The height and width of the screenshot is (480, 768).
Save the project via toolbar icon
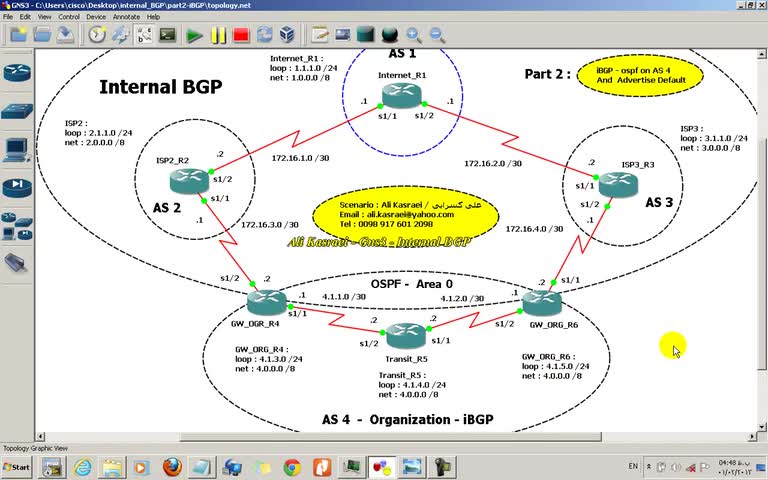tap(65, 35)
